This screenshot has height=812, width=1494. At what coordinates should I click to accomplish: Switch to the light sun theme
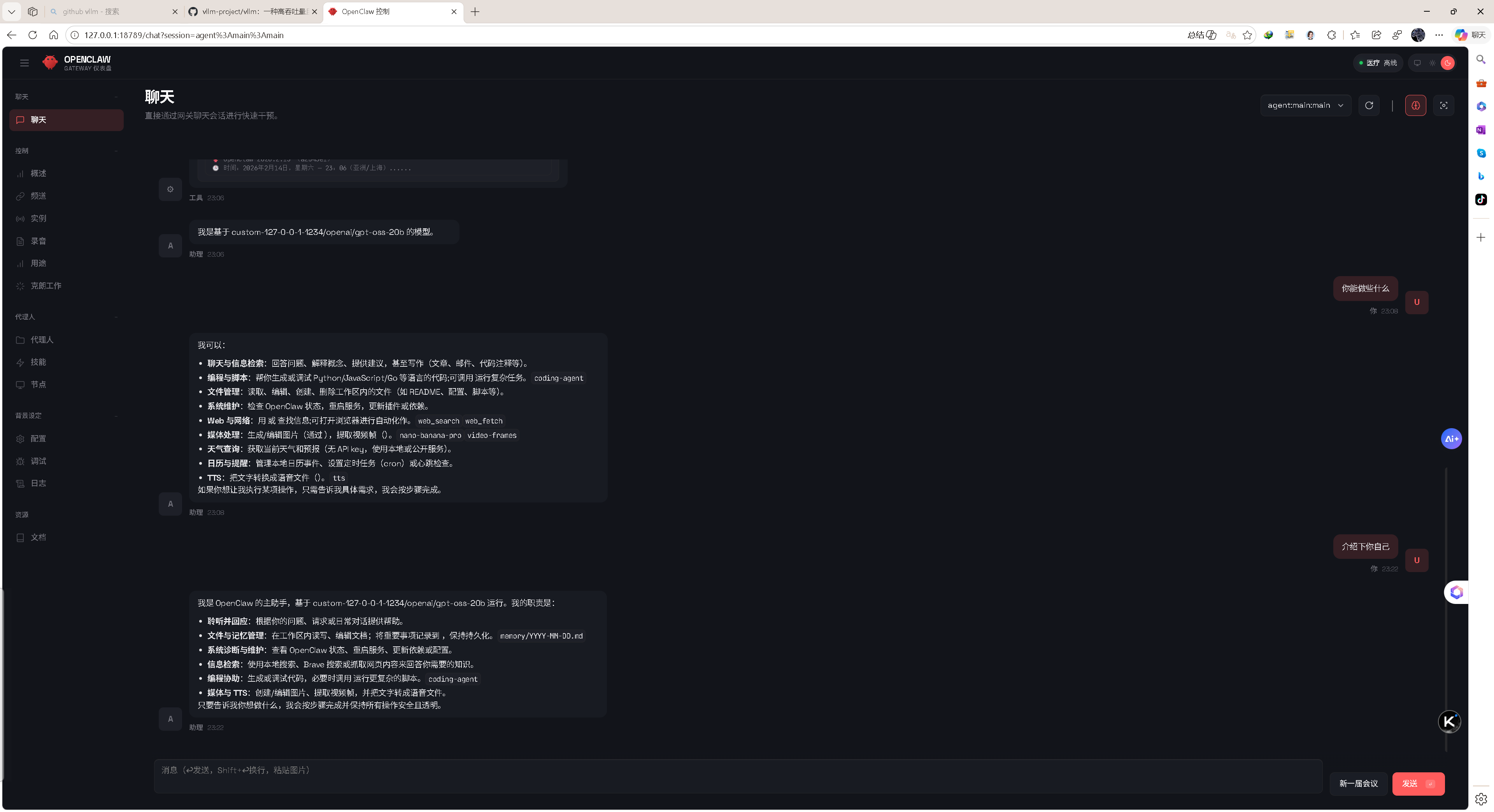(1432, 63)
